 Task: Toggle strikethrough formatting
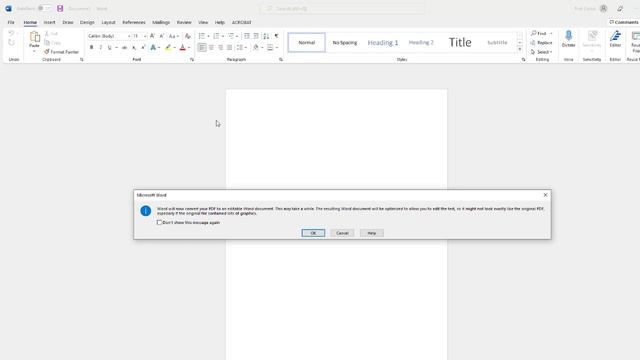(124, 48)
